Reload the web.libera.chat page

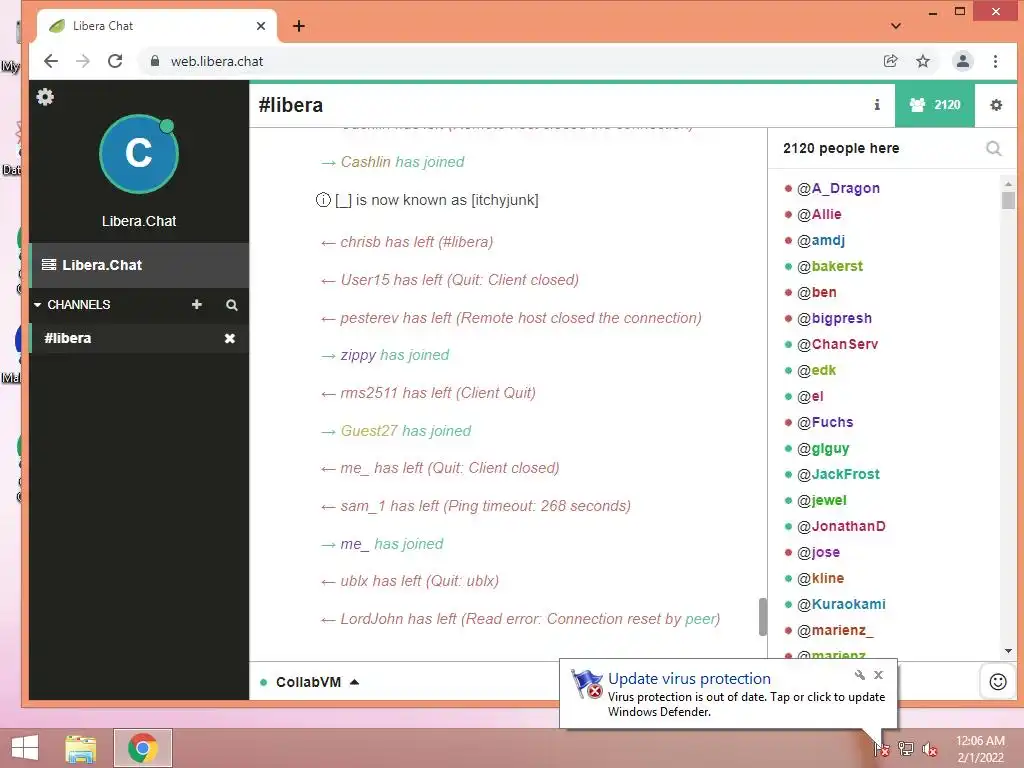pos(115,61)
